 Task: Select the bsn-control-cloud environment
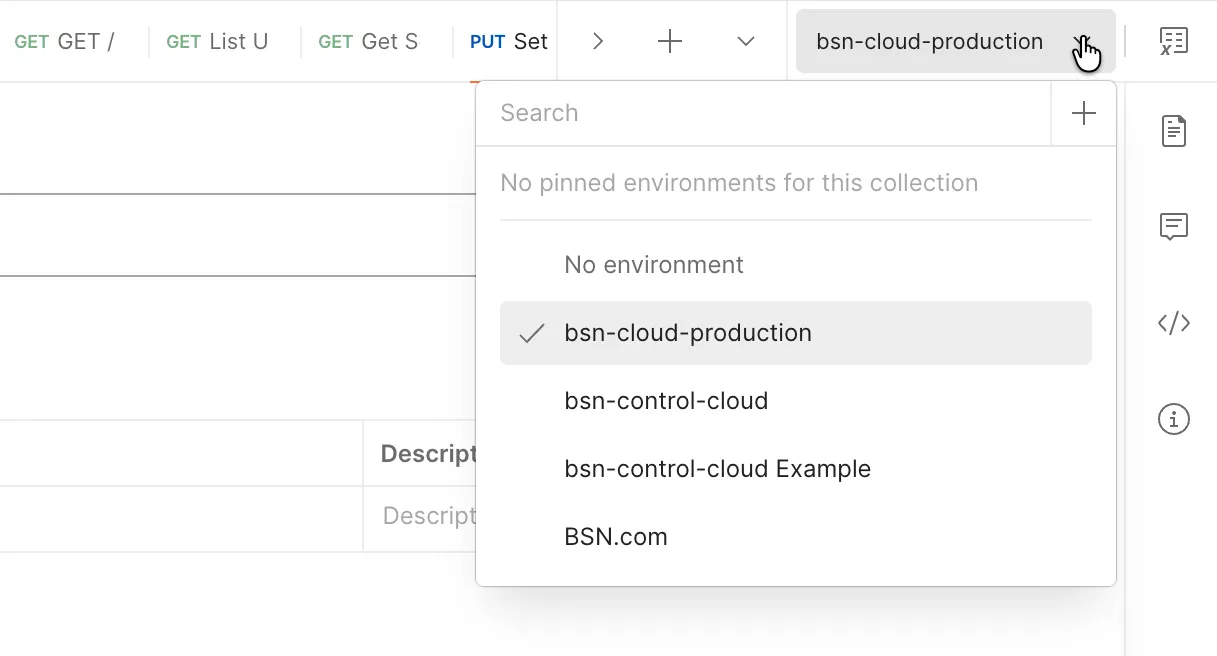click(x=795, y=401)
